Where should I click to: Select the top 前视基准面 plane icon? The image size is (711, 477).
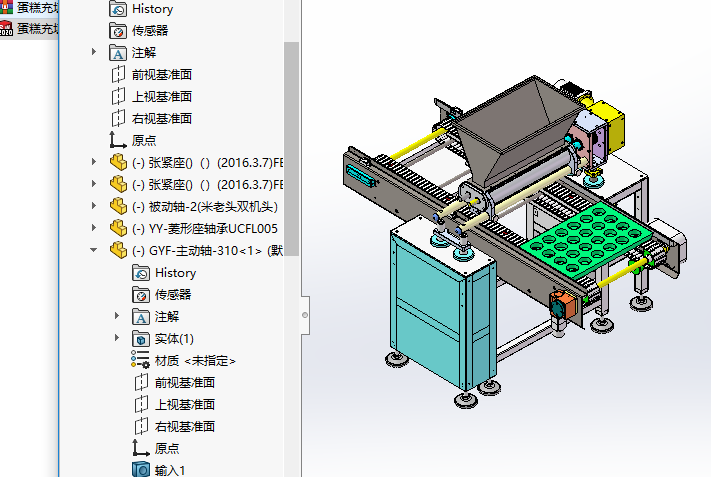118,74
